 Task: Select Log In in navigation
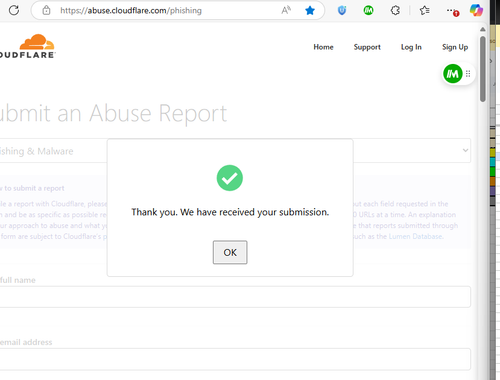point(411,47)
